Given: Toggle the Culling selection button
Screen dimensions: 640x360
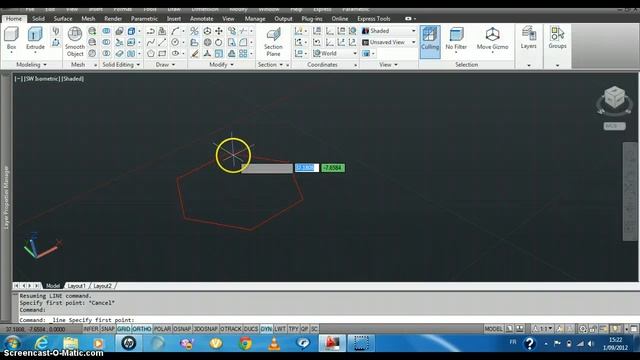Looking at the screenshot, I should [x=430, y=42].
